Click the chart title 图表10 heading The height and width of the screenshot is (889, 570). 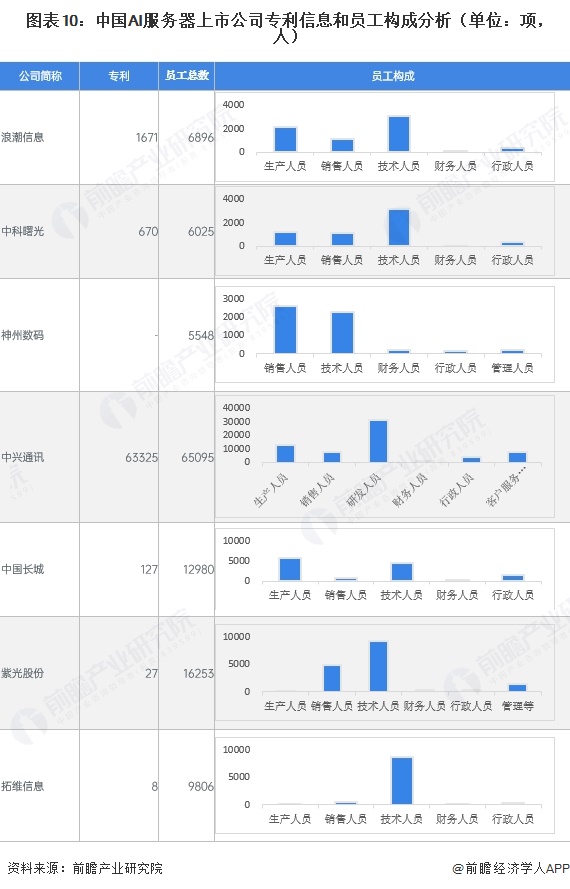[285, 28]
